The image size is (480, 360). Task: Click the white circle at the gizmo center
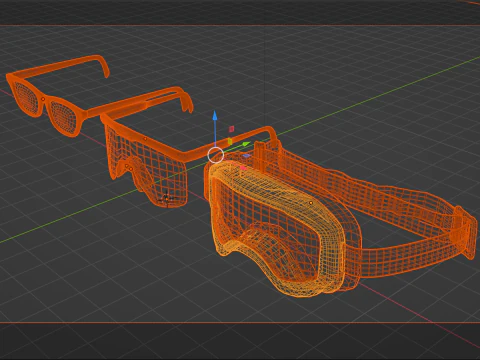[216, 155]
